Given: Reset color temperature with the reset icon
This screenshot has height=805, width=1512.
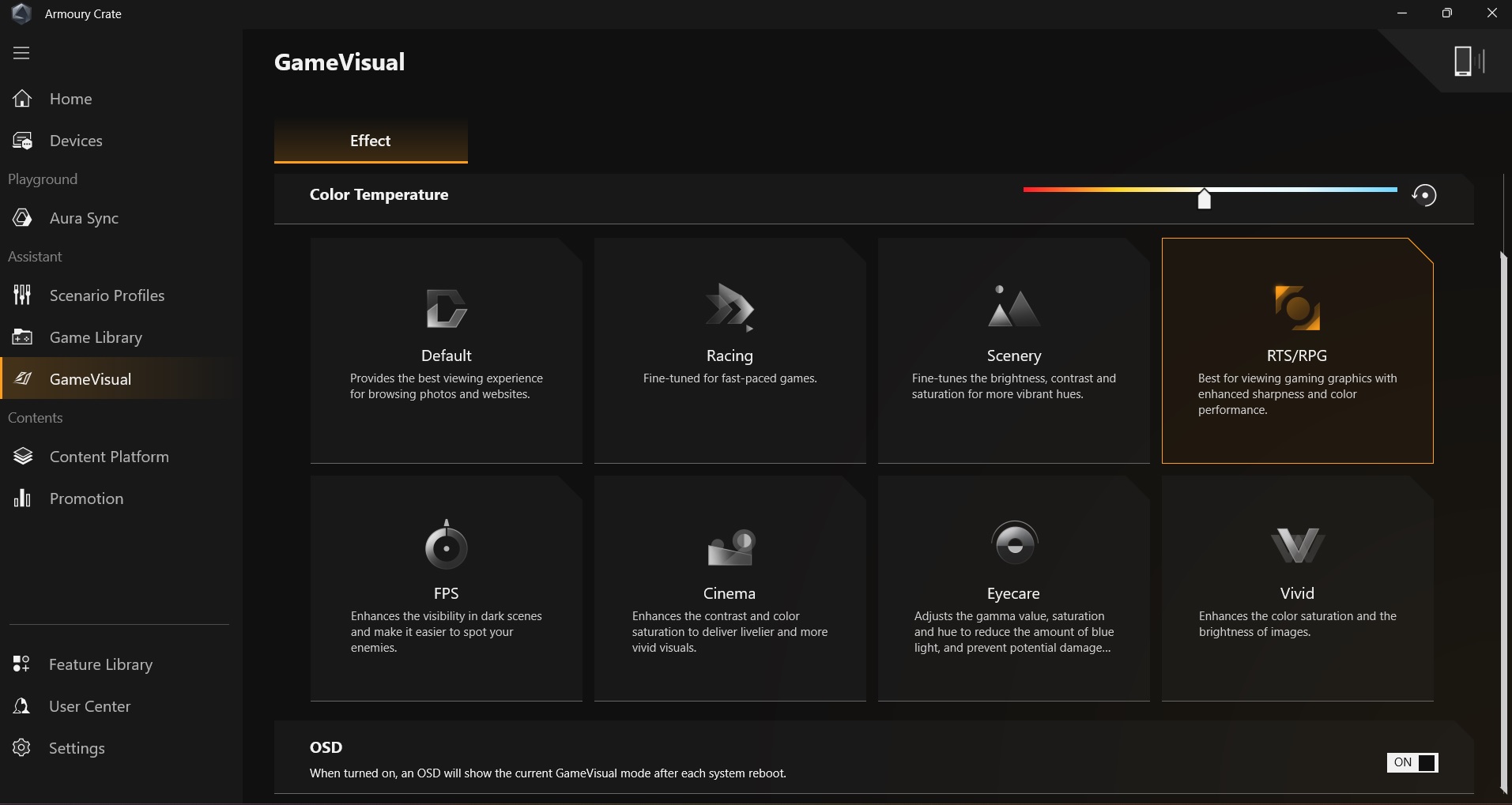Looking at the screenshot, I should tap(1424, 195).
